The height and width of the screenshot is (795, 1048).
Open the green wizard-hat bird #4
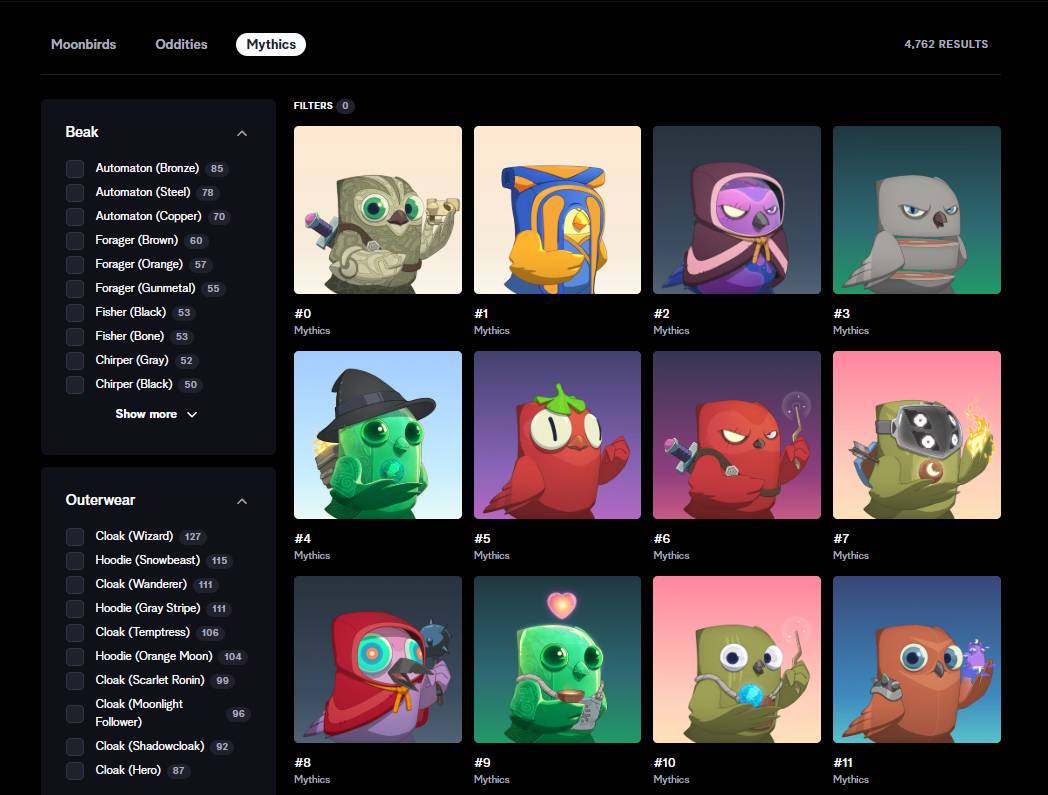[x=377, y=435]
